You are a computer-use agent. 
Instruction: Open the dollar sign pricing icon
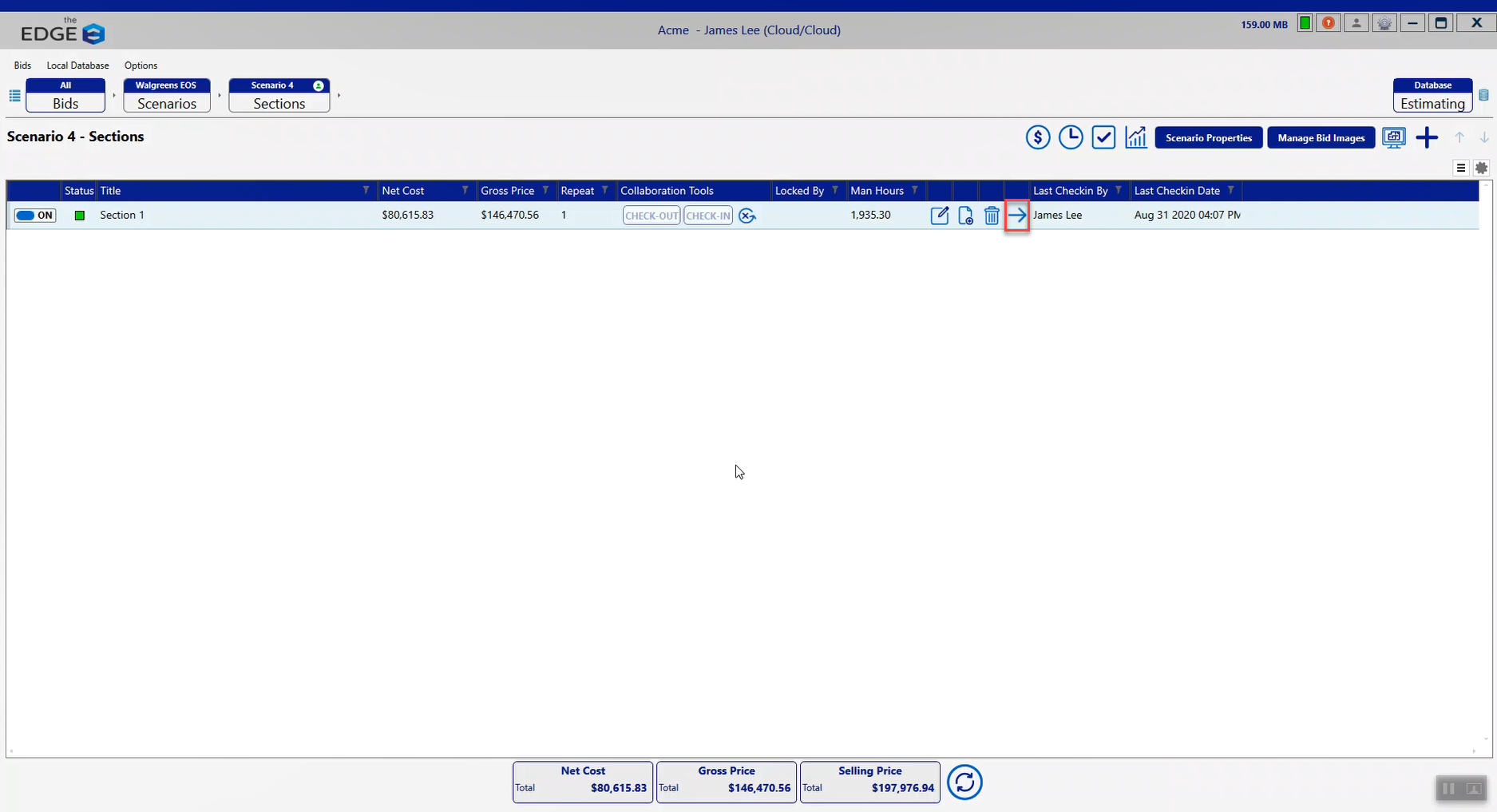[x=1037, y=137]
